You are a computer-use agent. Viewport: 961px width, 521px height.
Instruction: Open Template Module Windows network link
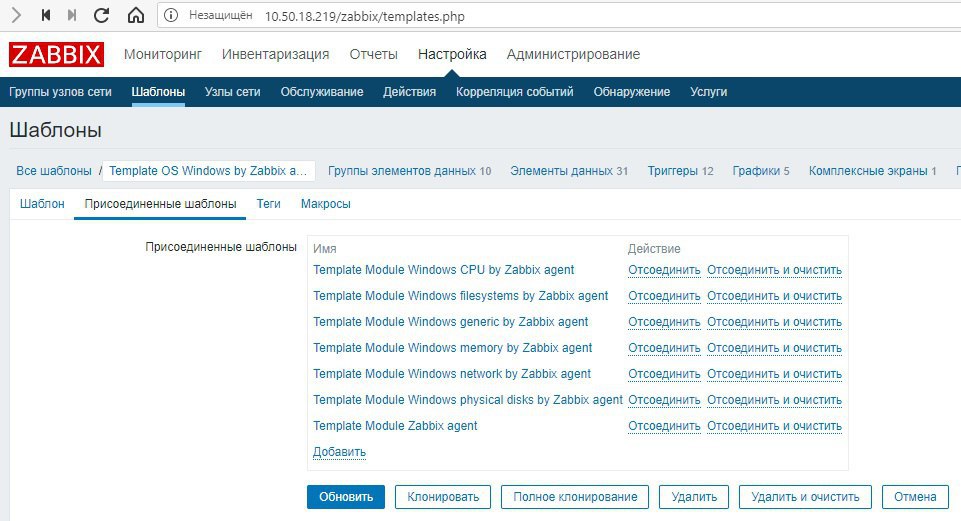pyautogui.click(x=452, y=374)
